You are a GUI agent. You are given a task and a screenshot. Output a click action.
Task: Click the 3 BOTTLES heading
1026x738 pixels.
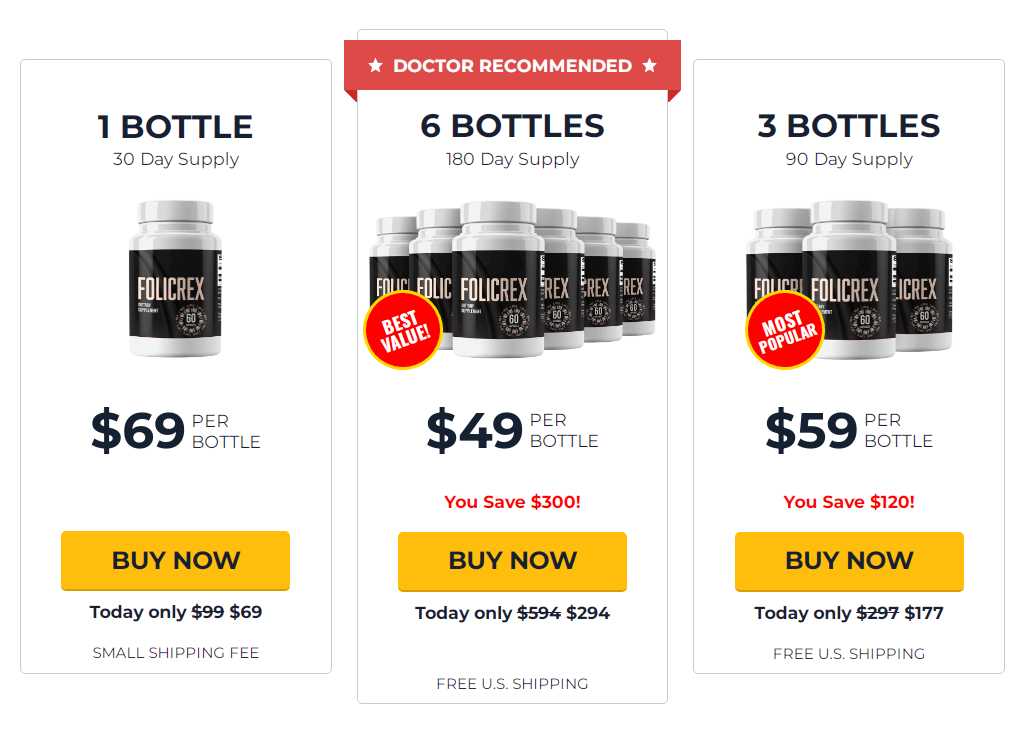(x=849, y=126)
